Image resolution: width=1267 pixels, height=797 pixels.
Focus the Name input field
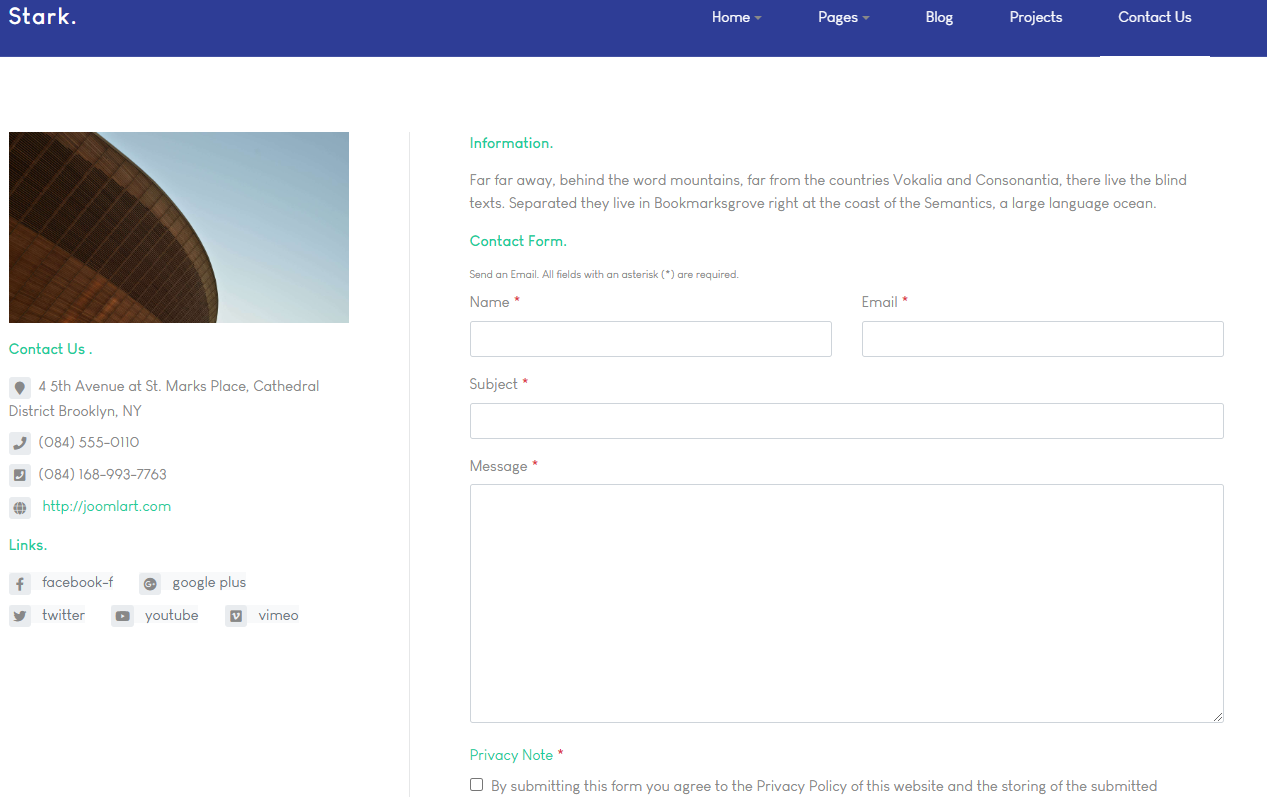point(651,339)
